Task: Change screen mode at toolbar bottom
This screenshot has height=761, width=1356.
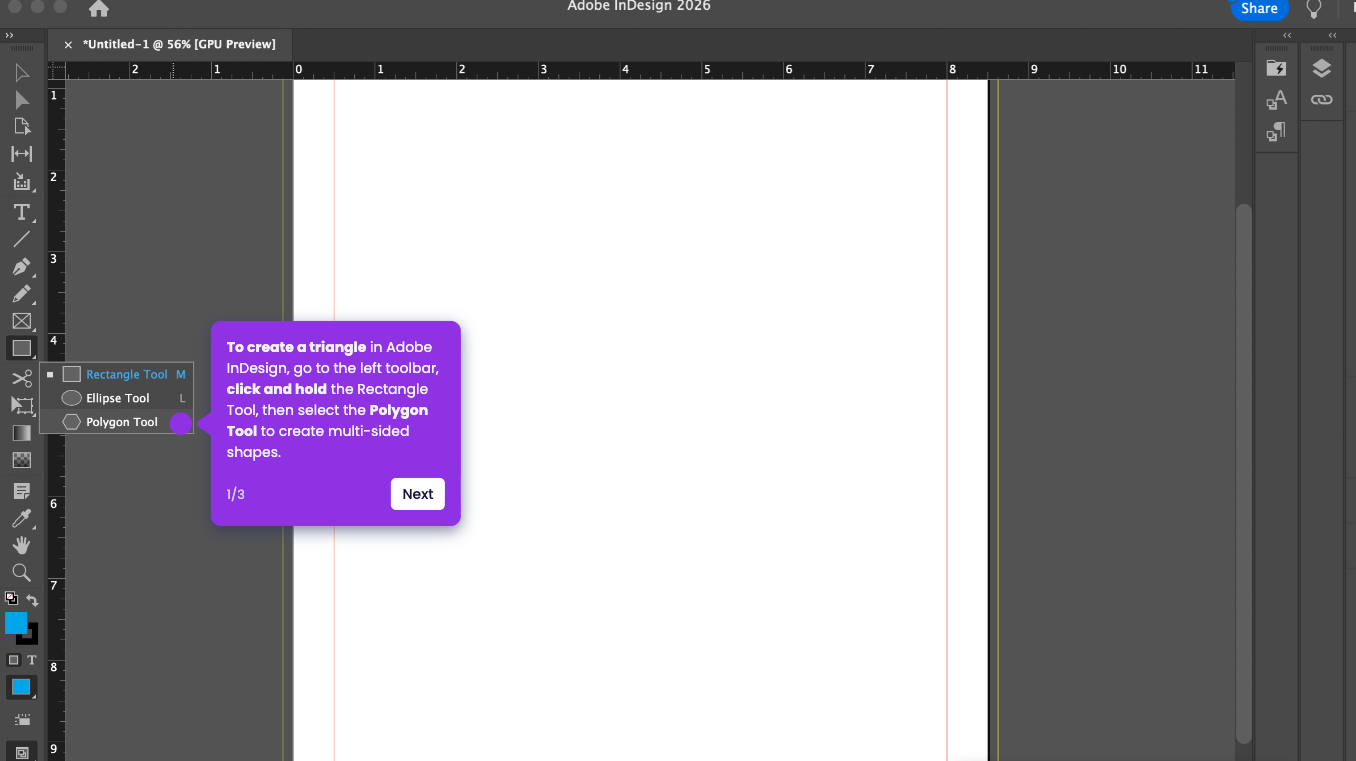Action: [22, 752]
